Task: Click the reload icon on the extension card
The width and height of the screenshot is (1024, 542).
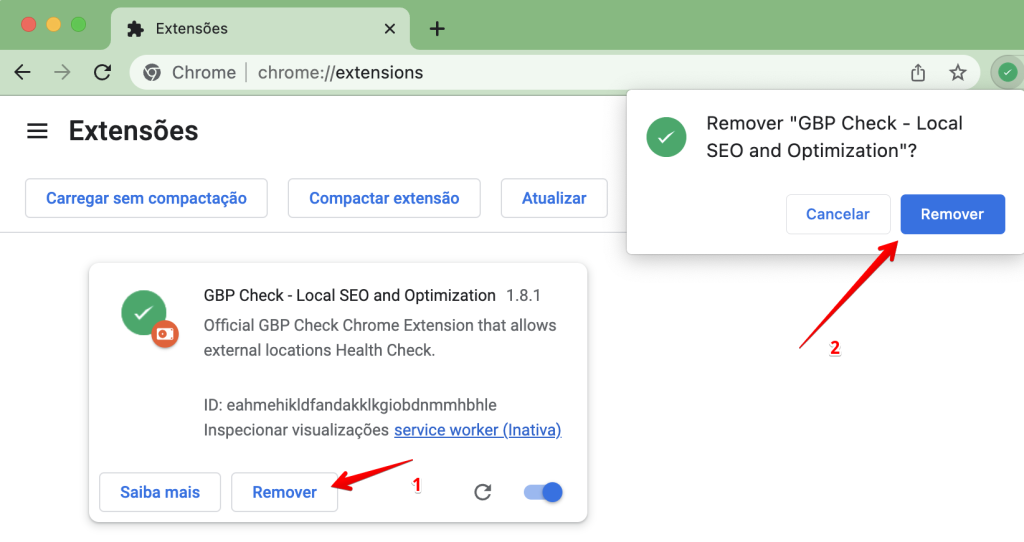Action: [x=483, y=492]
